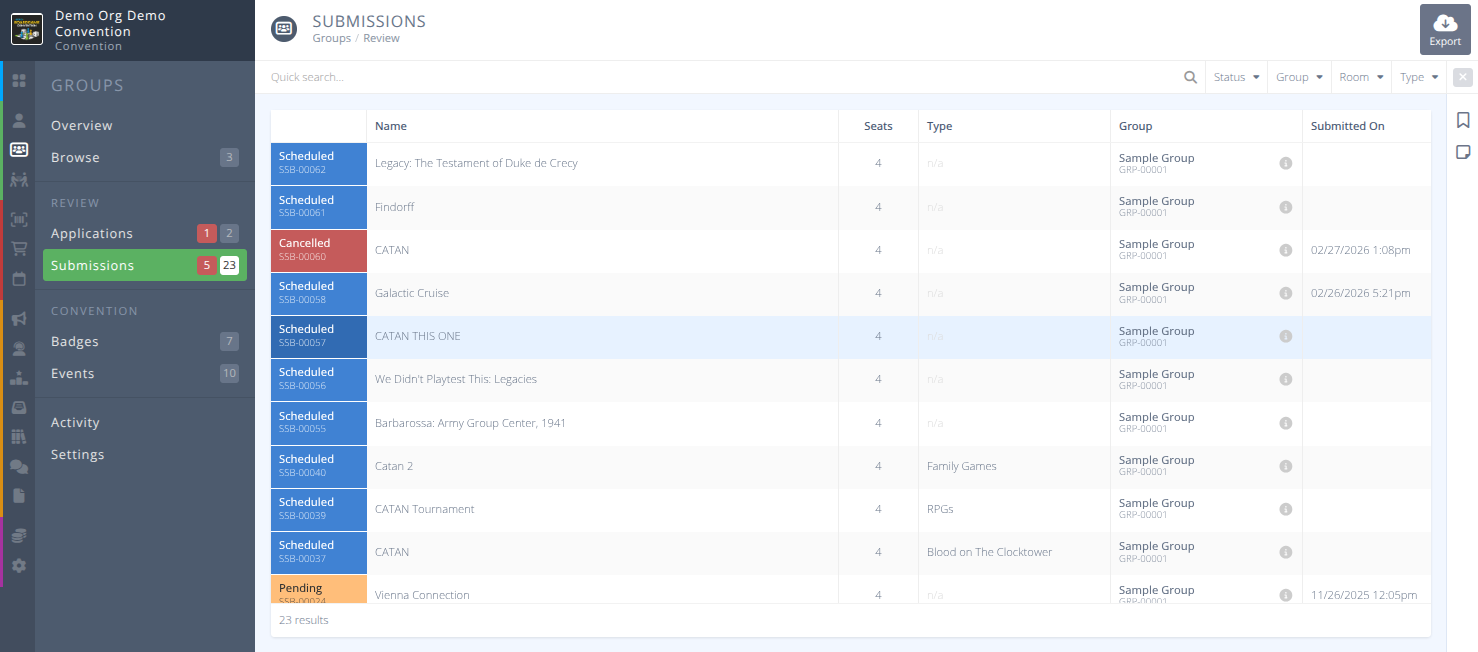Open the shopping cart icon
This screenshot has height=652, width=1478.
click(x=19, y=249)
